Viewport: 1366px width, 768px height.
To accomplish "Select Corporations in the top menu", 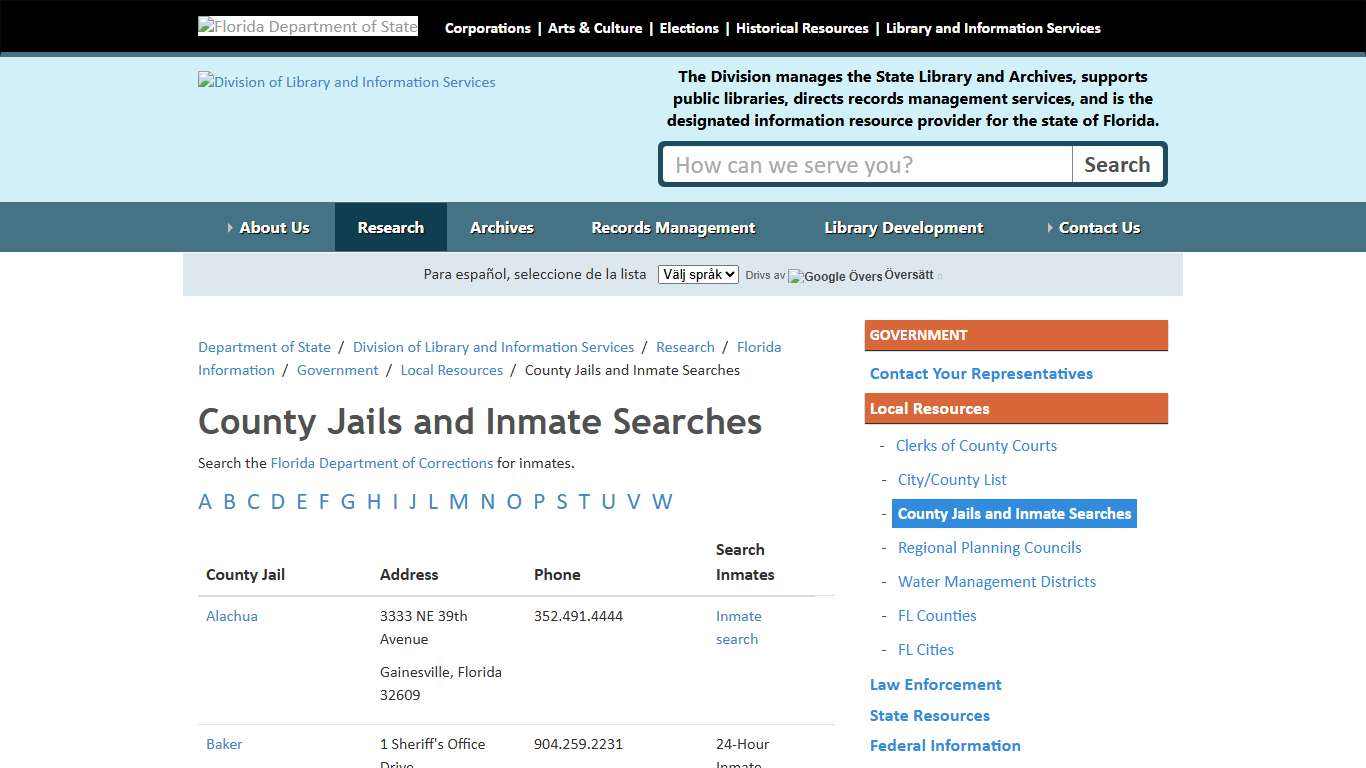I will pos(487,28).
